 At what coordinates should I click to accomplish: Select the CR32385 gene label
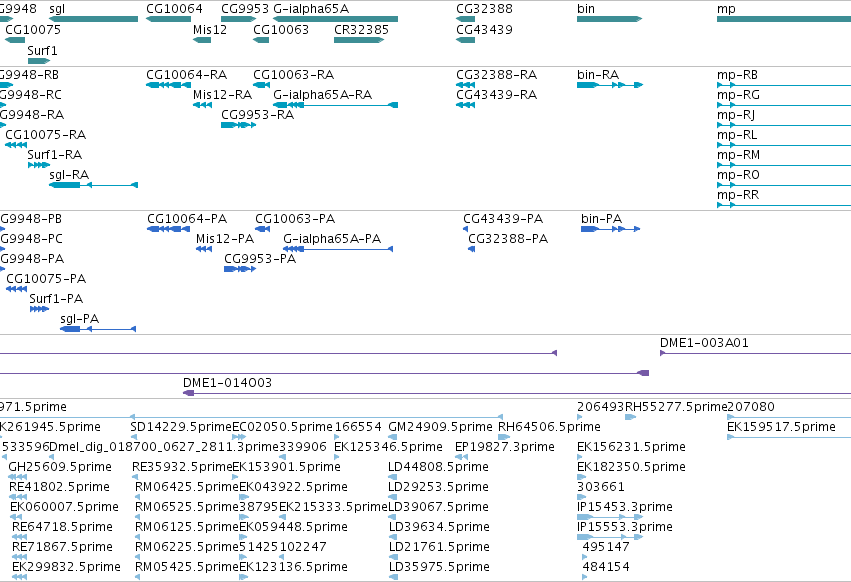[x=361, y=29]
